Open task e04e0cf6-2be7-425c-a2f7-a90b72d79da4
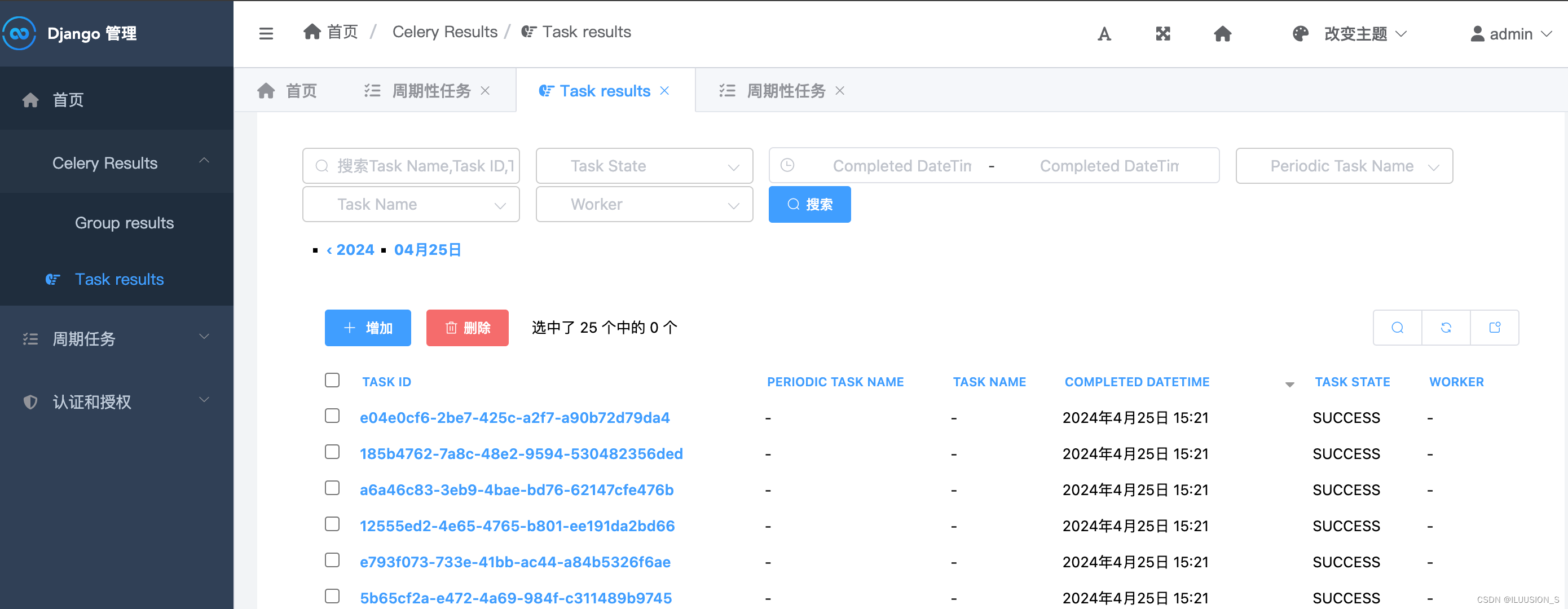Screen dimensions: 1568x609 (x=515, y=417)
